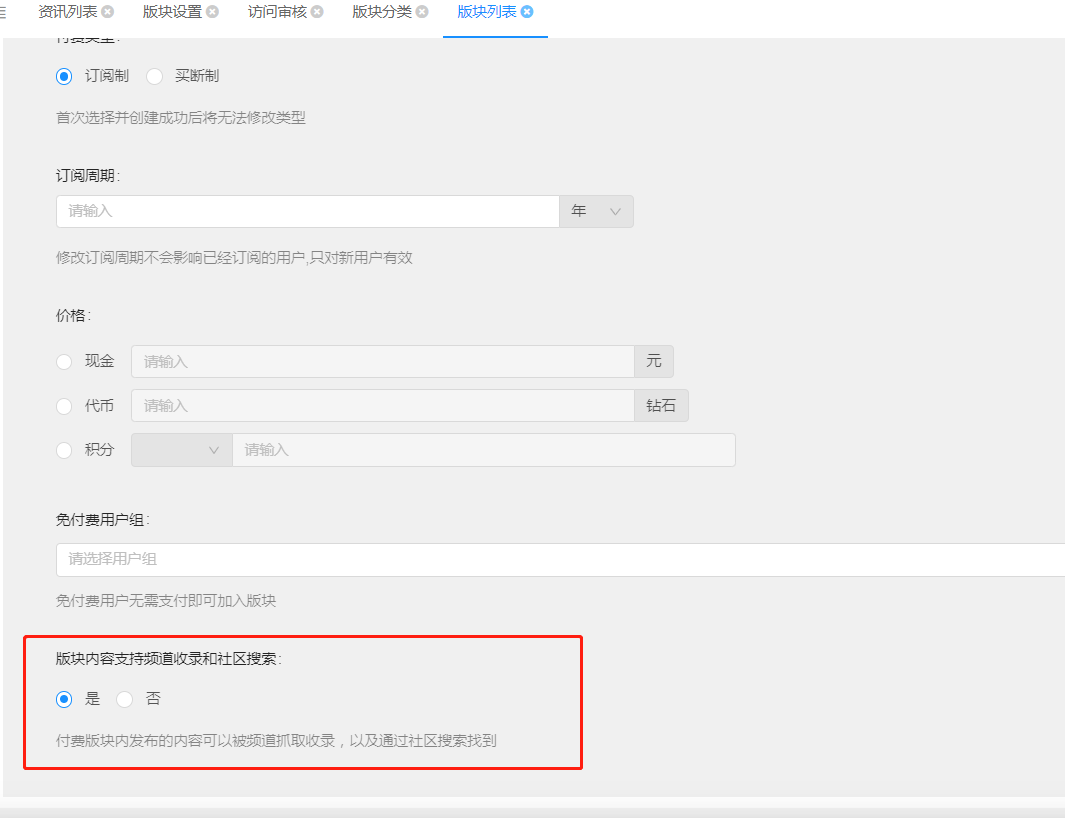Choose 是 for channel indexing support

point(64,699)
